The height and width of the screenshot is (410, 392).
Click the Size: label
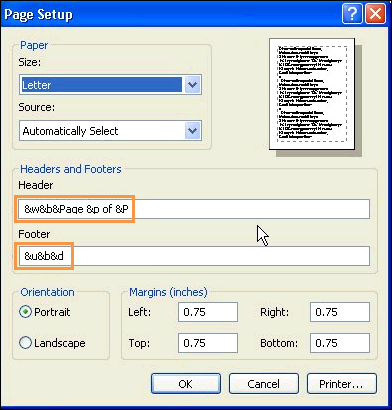click(x=30, y=62)
